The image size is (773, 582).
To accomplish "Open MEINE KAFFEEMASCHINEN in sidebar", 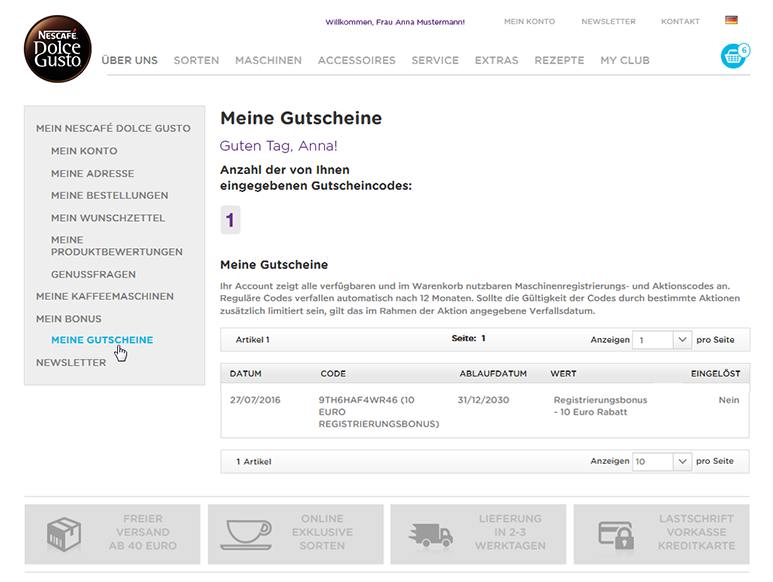I will pos(105,296).
